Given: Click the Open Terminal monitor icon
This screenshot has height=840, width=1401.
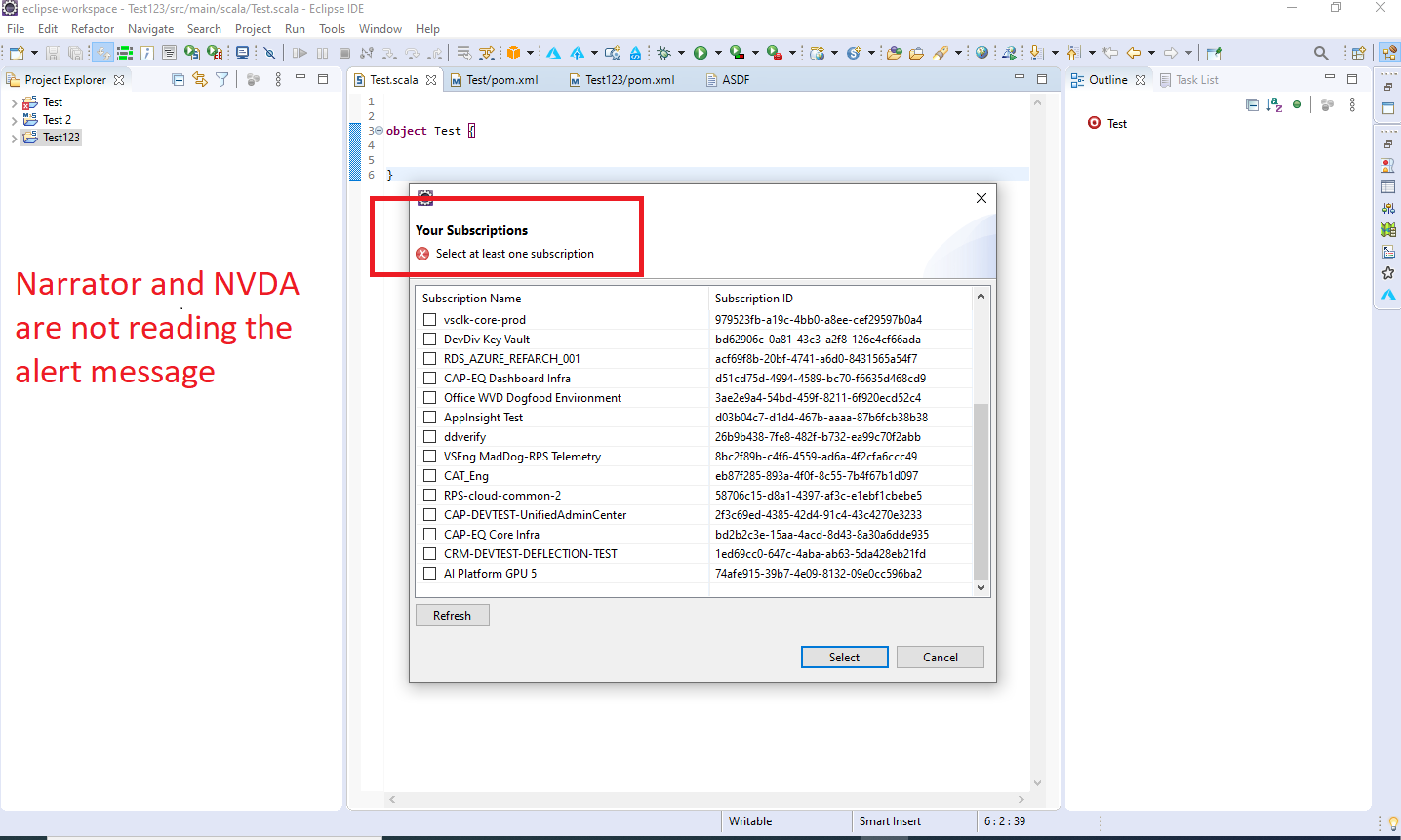Looking at the screenshot, I should click(241, 53).
